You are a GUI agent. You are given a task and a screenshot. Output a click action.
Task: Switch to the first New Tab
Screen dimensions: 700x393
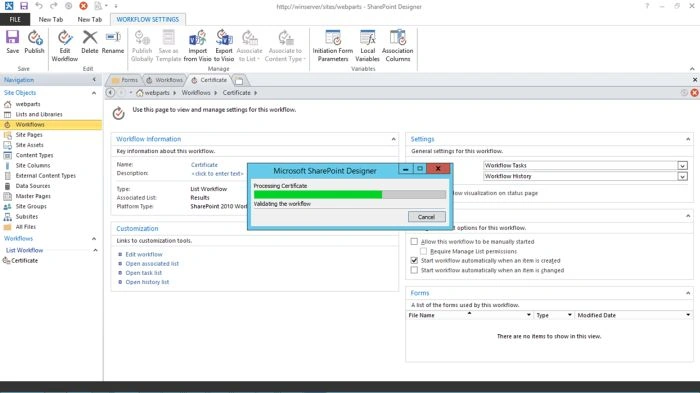click(x=50, y=19)
